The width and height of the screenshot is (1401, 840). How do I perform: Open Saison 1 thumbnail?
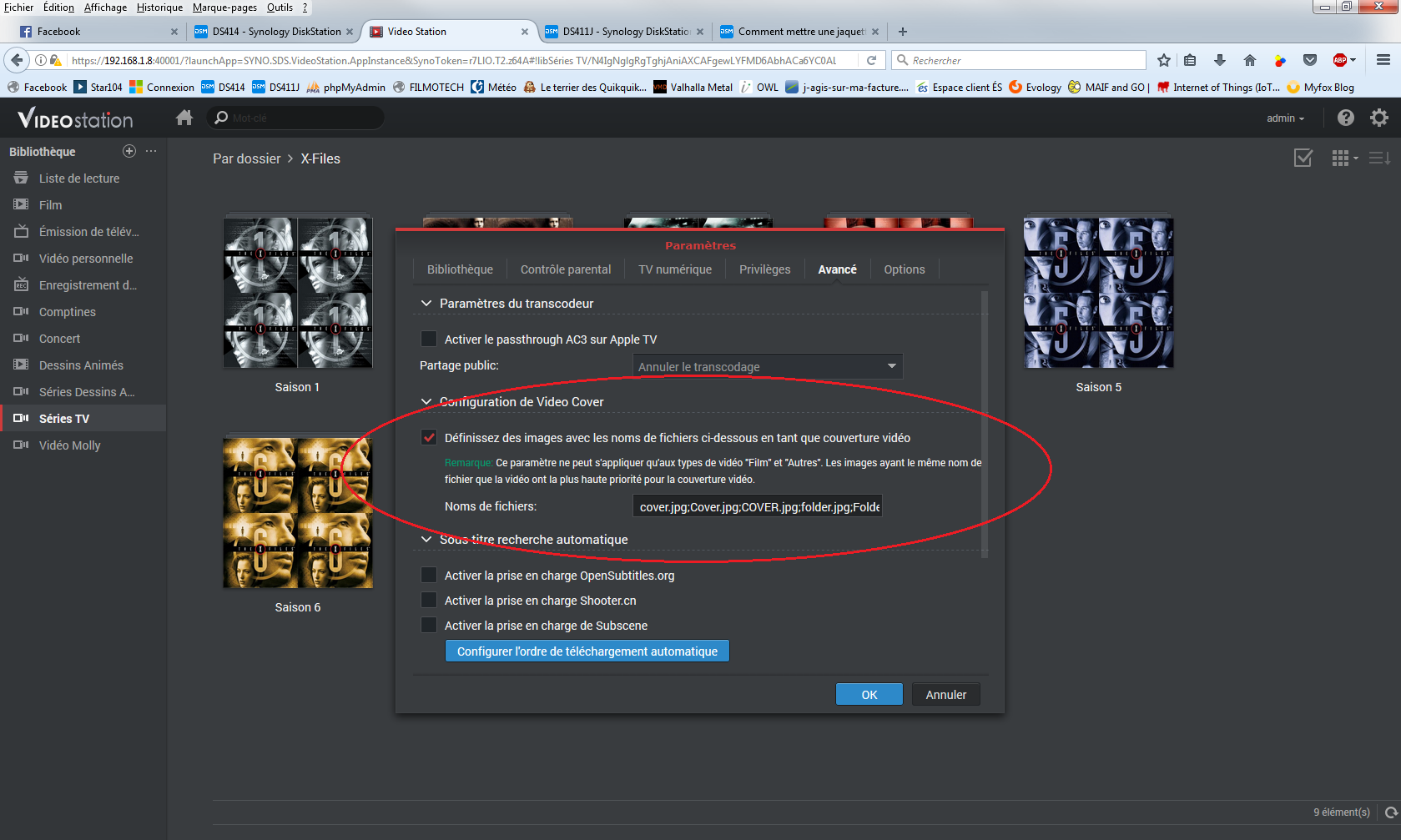click(298, 293)
